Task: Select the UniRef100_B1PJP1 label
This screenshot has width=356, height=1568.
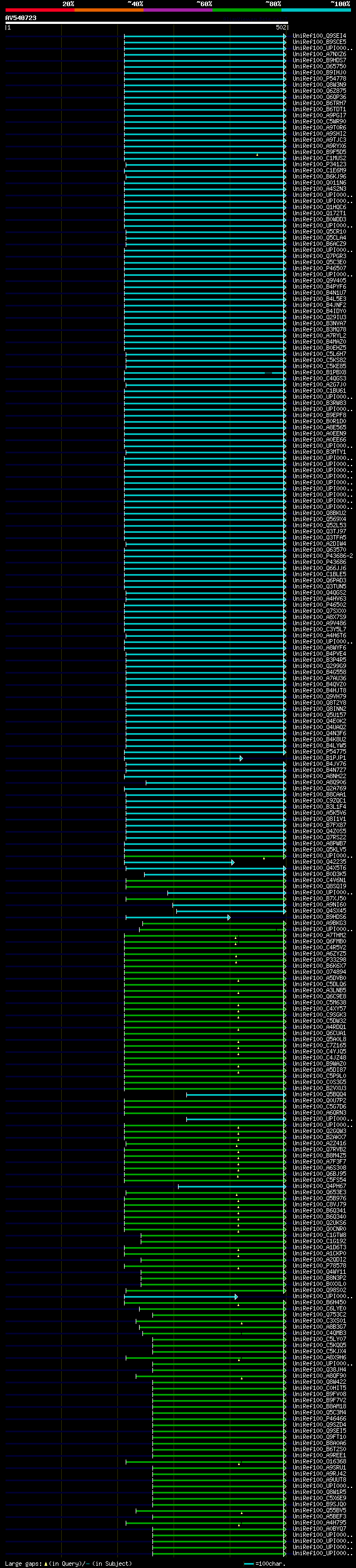Action: 319,757
